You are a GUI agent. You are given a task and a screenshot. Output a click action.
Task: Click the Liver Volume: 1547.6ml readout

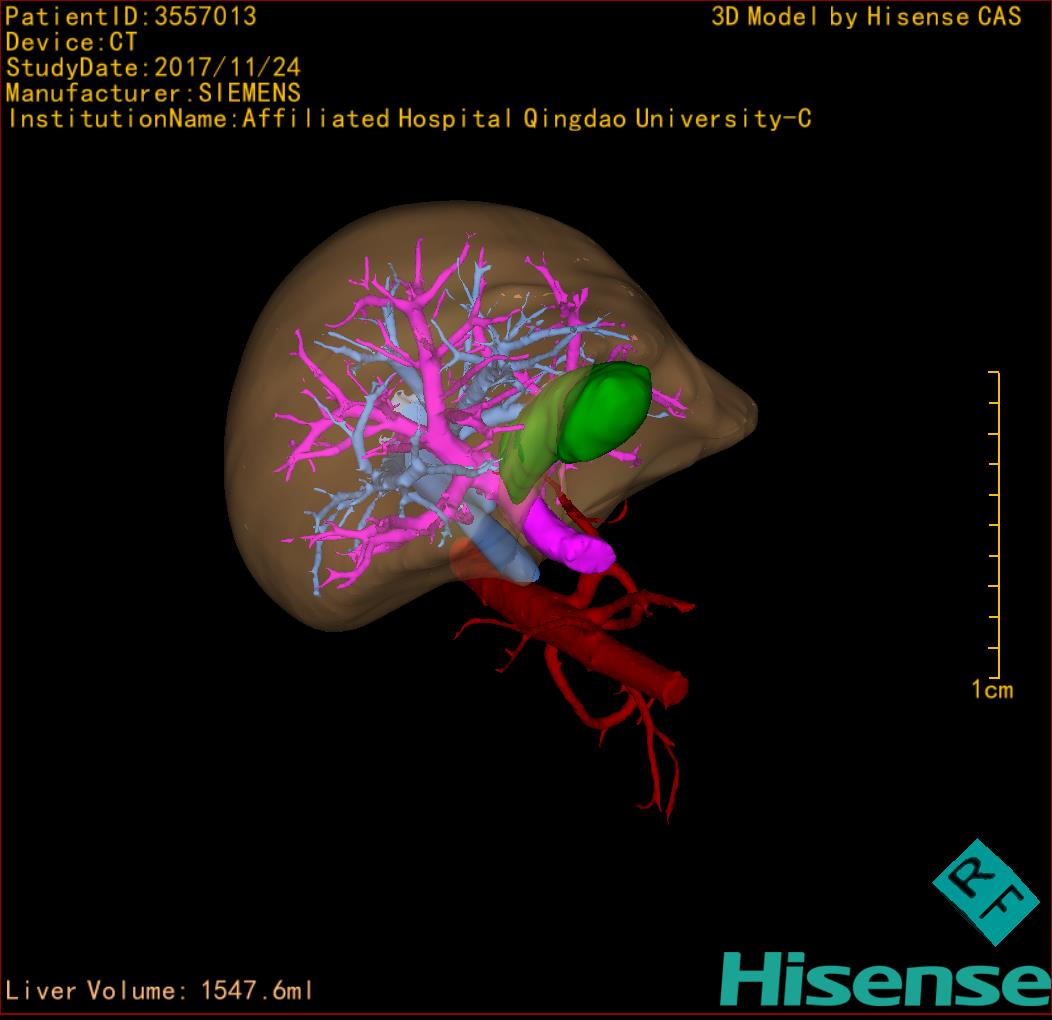pos(158,990)
